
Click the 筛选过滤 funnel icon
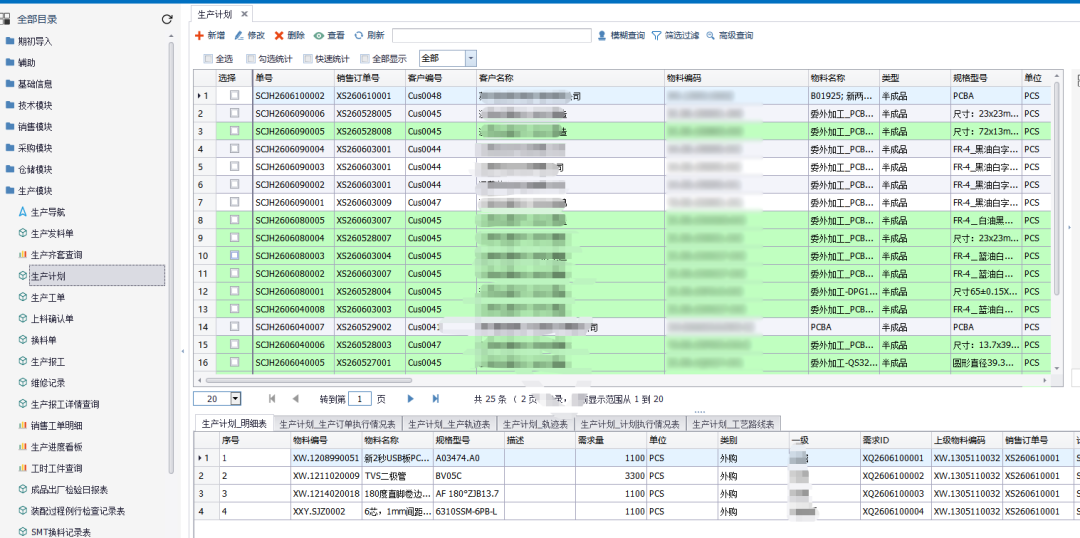(656, 35)
